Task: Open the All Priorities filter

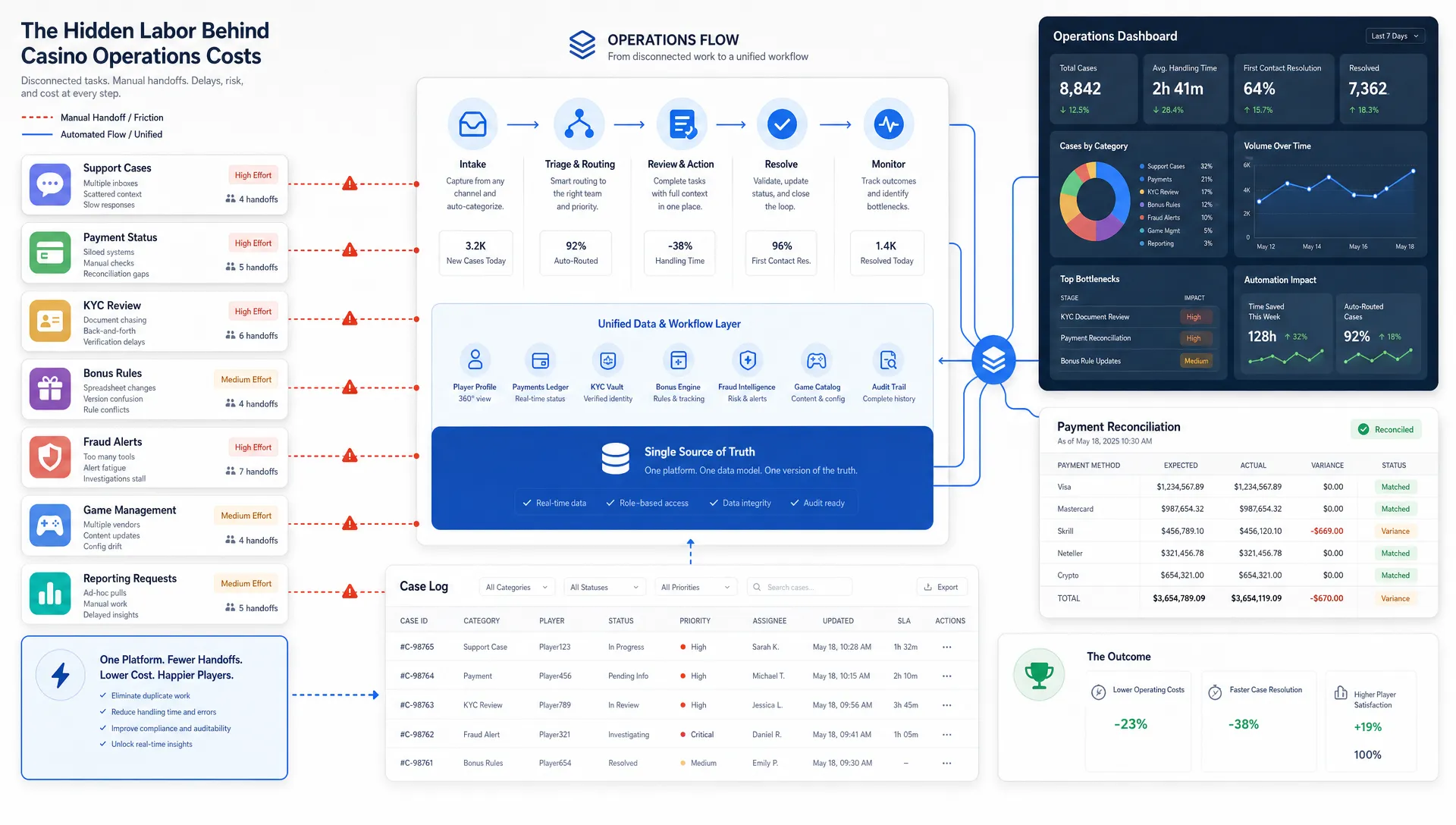Action: [x=695, y=587]
